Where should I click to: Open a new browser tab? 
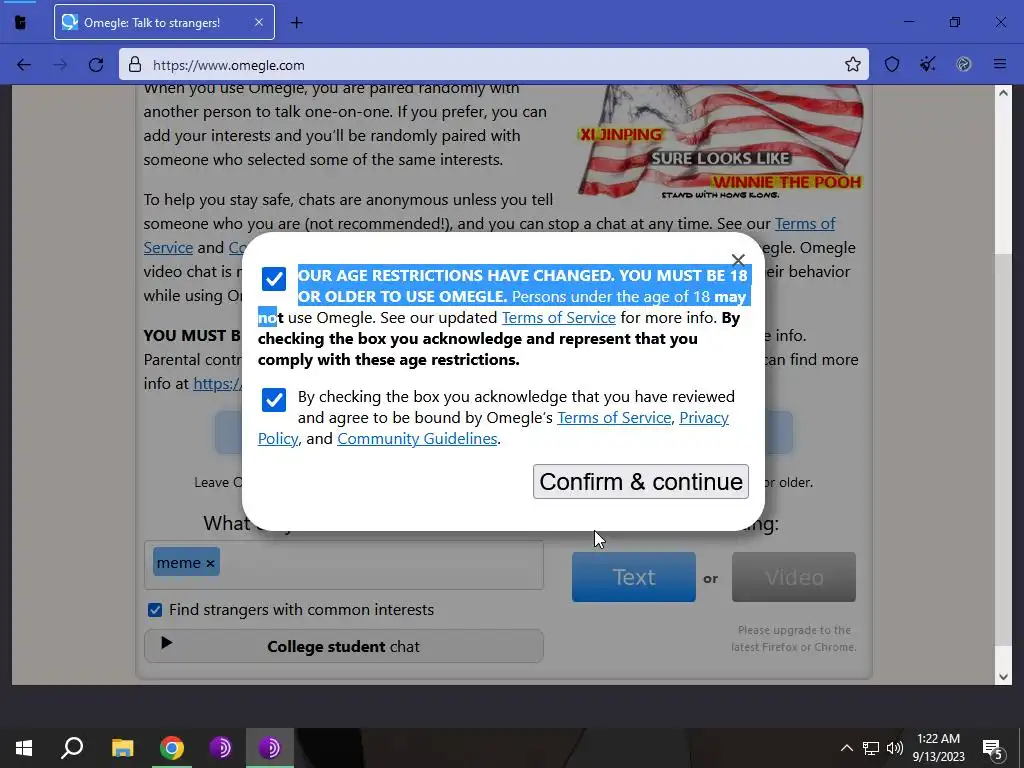point(296,23)
